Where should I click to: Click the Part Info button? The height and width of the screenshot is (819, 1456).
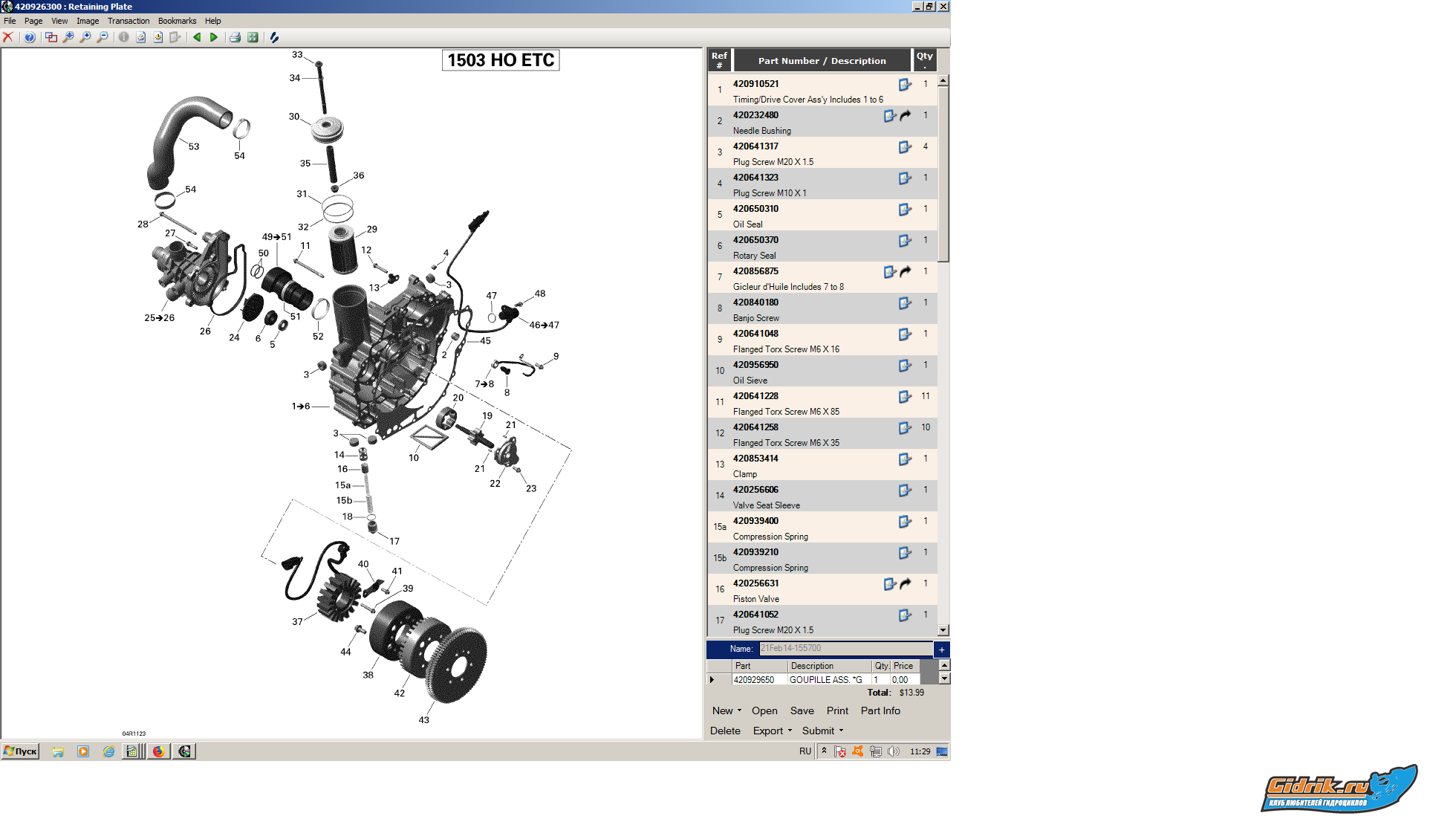pyautogui.click(x=880, y=710)
